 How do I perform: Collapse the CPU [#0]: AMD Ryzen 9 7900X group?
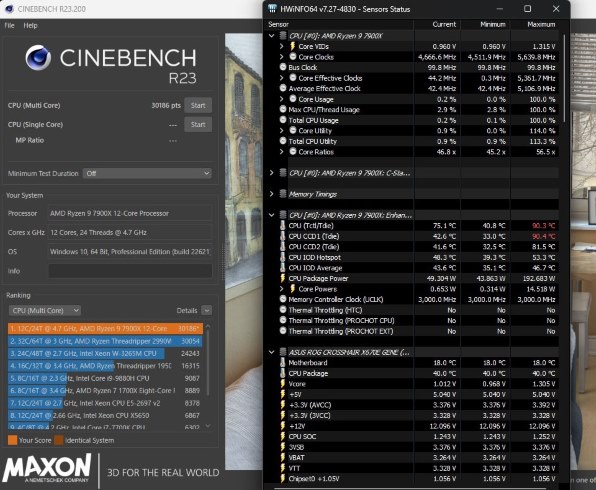(271, 36)
